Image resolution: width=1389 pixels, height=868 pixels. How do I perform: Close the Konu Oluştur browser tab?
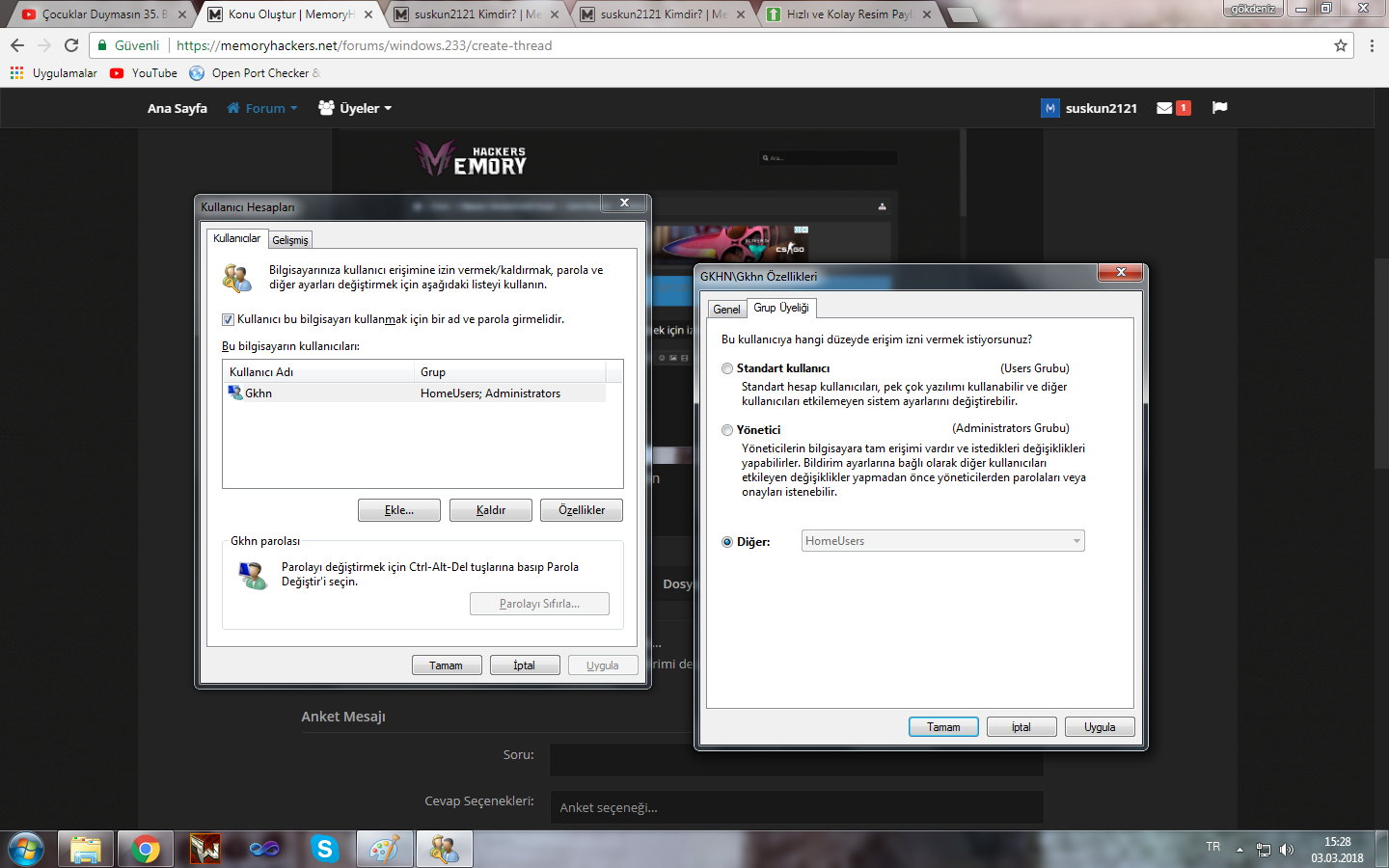coord(368,14)
